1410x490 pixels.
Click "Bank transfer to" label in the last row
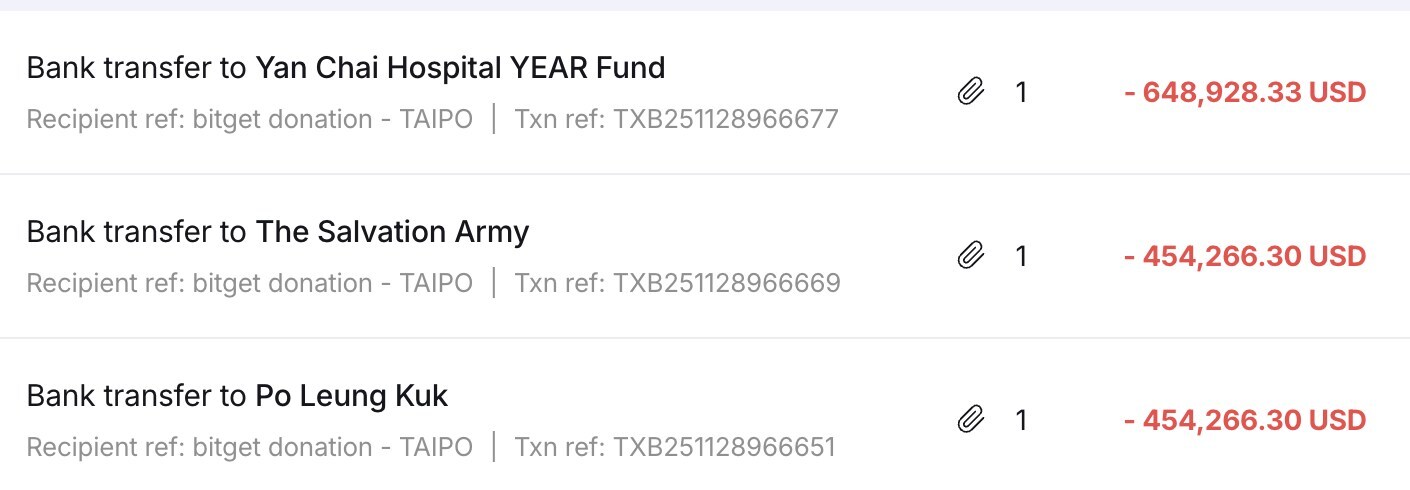136,396
